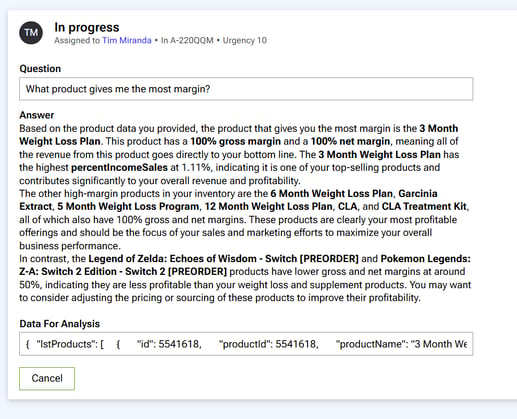
Task: Click the Answer section label
Action: tap(37, 115)
